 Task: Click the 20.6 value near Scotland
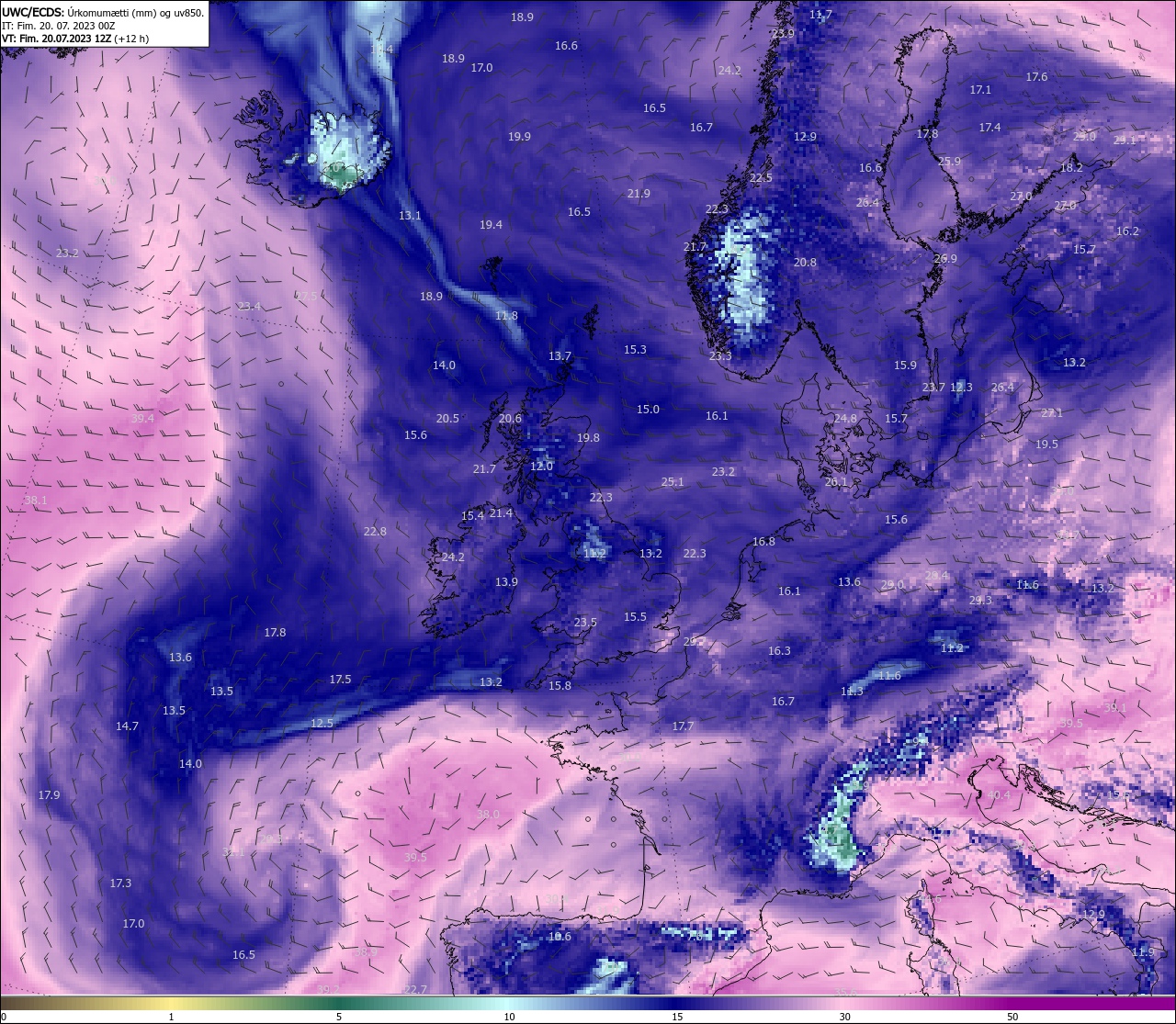click(510, 419)
